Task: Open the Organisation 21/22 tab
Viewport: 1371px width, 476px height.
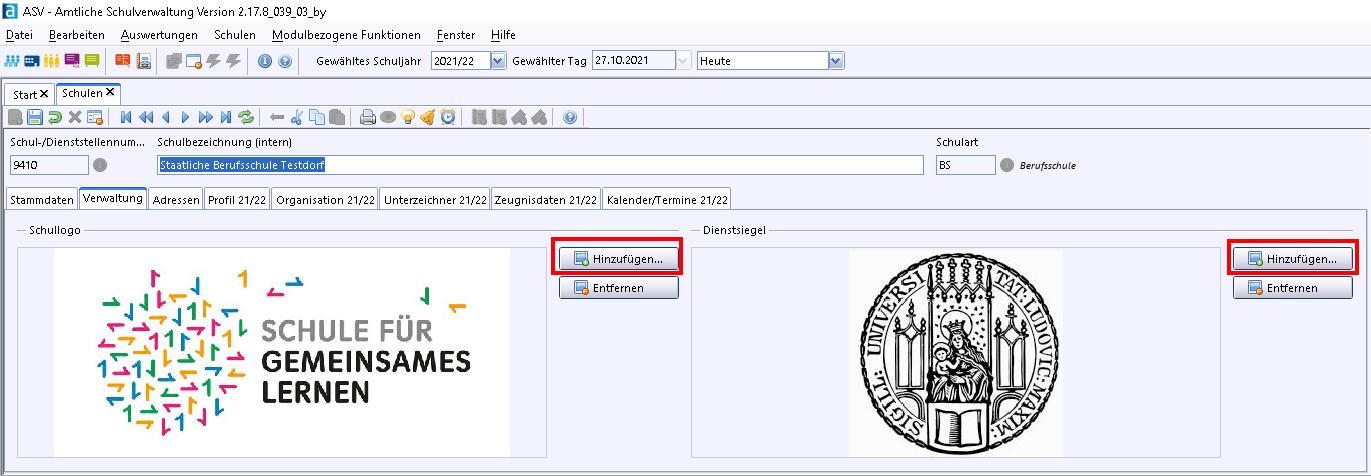Action: (325, 199)
